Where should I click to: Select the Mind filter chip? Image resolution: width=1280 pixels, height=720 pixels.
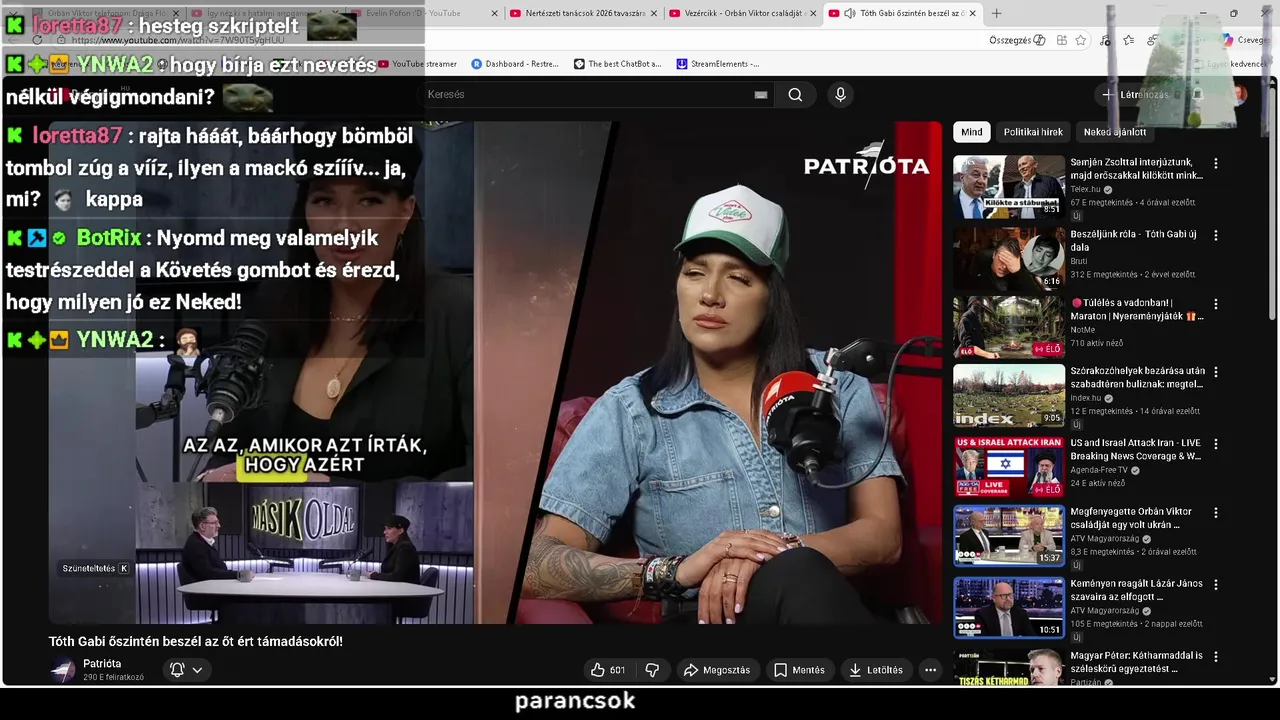972,132
